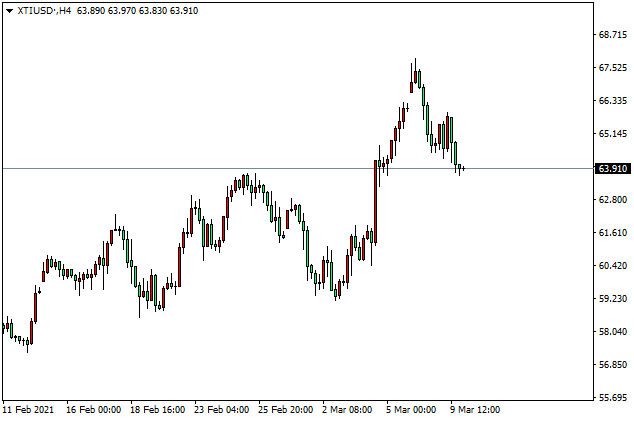
Task: Click the 25 Feb 20:00 time label
Action: pyautogui.click(x=285, y=410)
